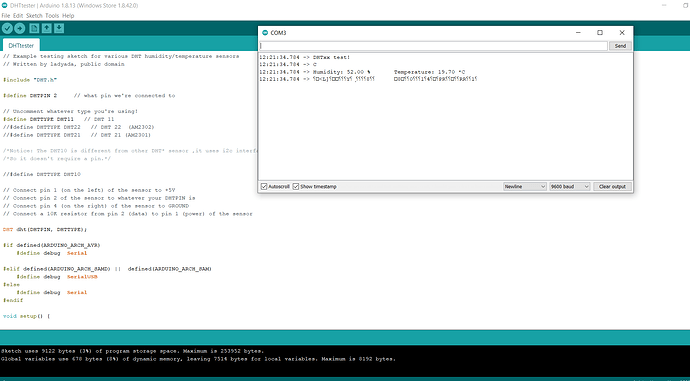Click the Clear output button
Image resolution: width=690 pixels, height=381 pixels.
tap(612, 187)
